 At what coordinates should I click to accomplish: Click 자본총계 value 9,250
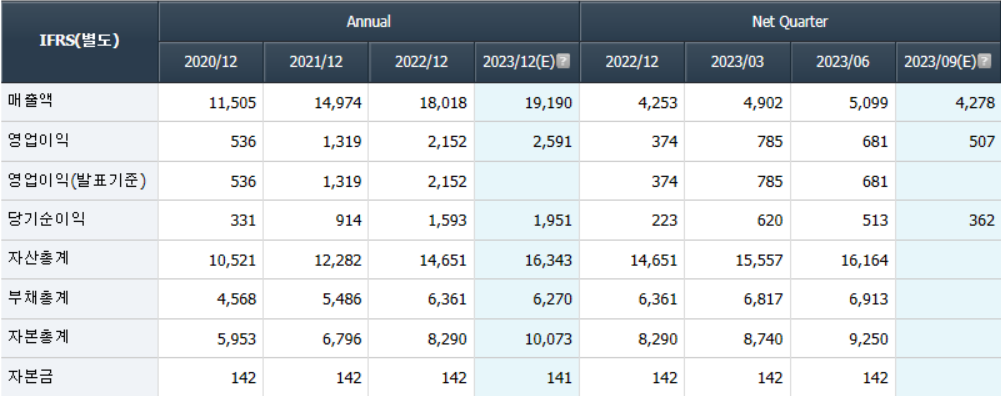869,339
